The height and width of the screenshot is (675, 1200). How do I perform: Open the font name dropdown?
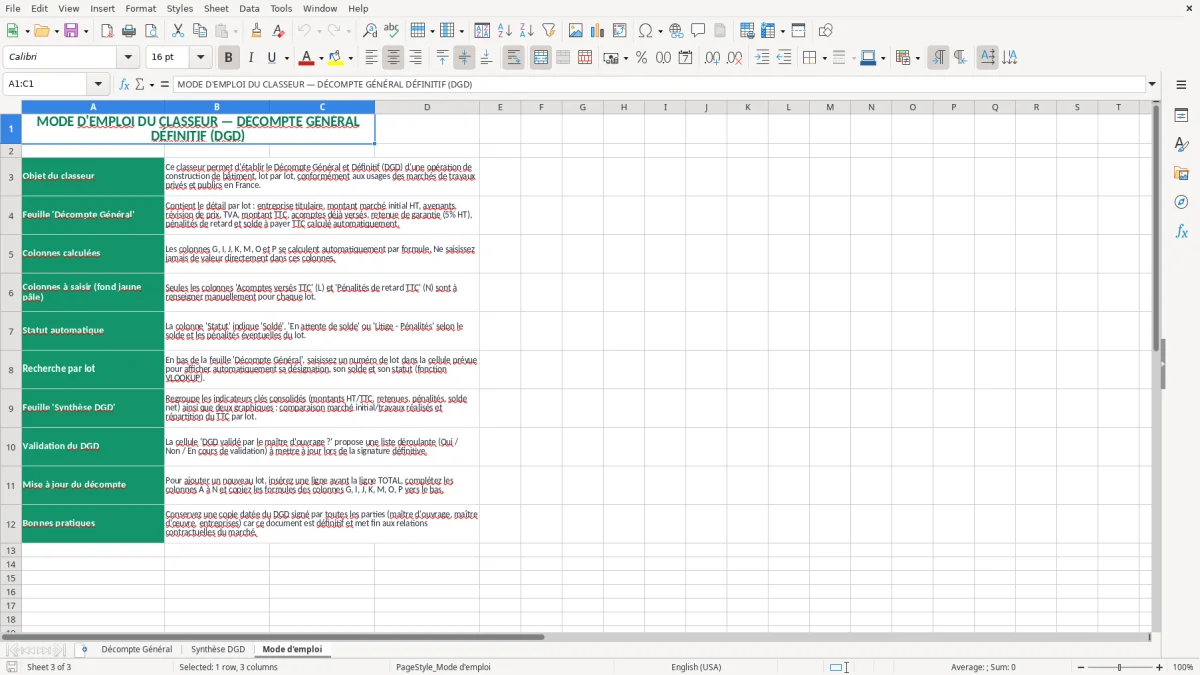click(128, 58)
